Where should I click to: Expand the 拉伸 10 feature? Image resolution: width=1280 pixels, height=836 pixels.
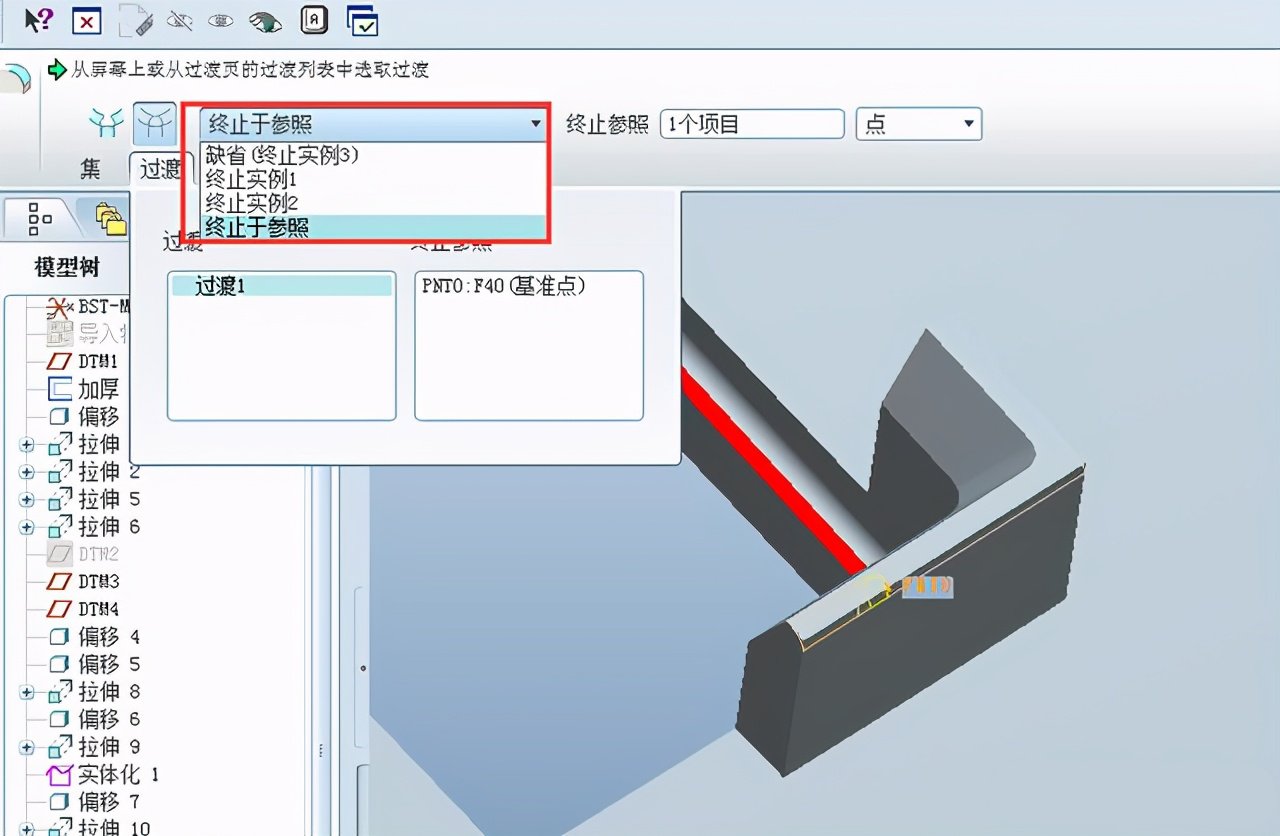coord(26,827)
